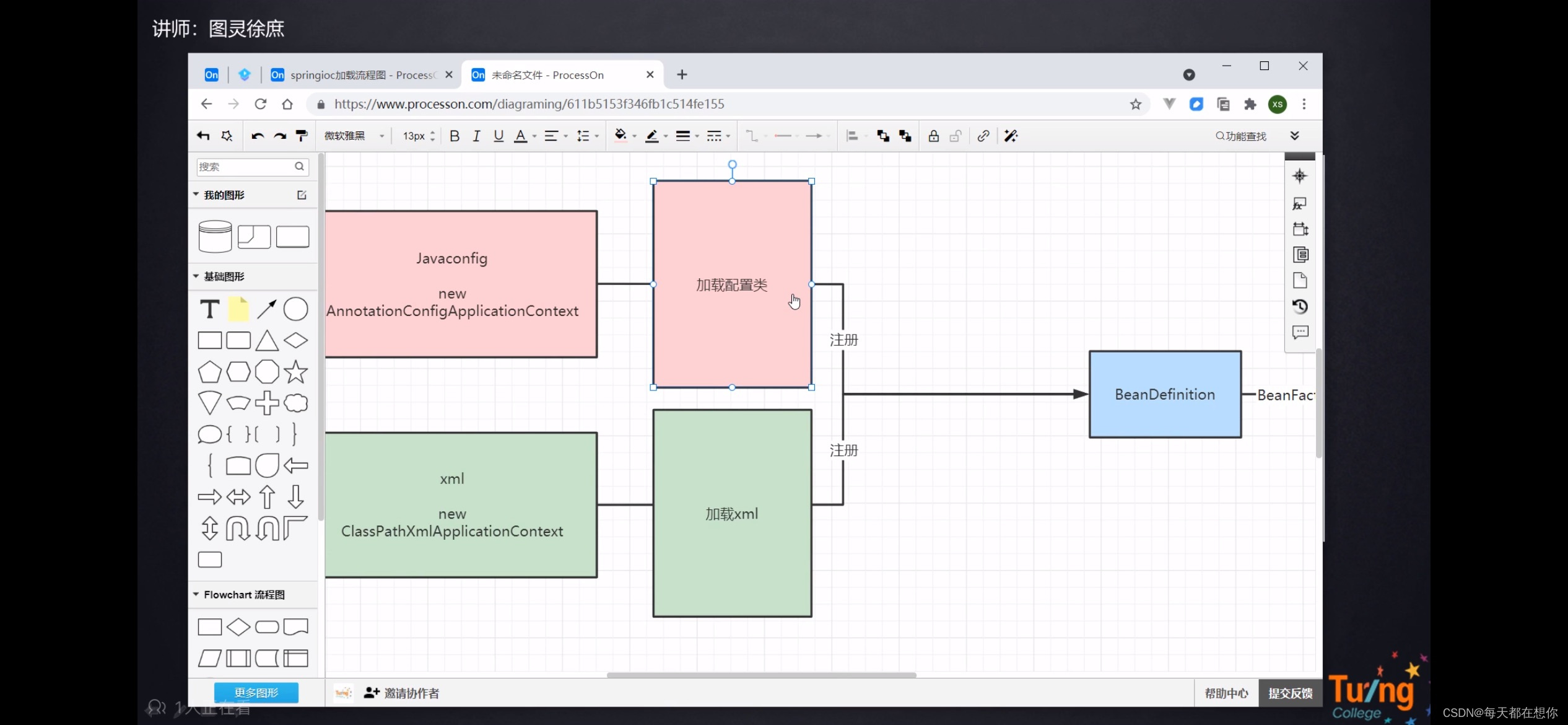Viewport: 1568px width, 725px height.
Task: Open the browser extensions puzzle icon
Action: point(1250,104)
